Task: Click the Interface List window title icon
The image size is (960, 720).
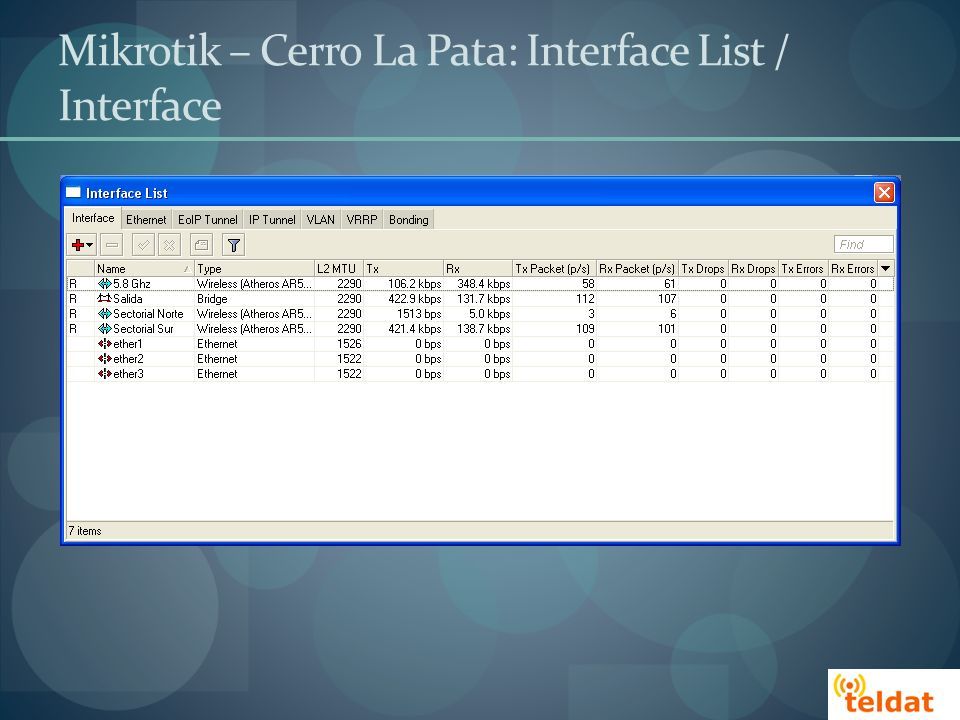Action: point(73,193)
